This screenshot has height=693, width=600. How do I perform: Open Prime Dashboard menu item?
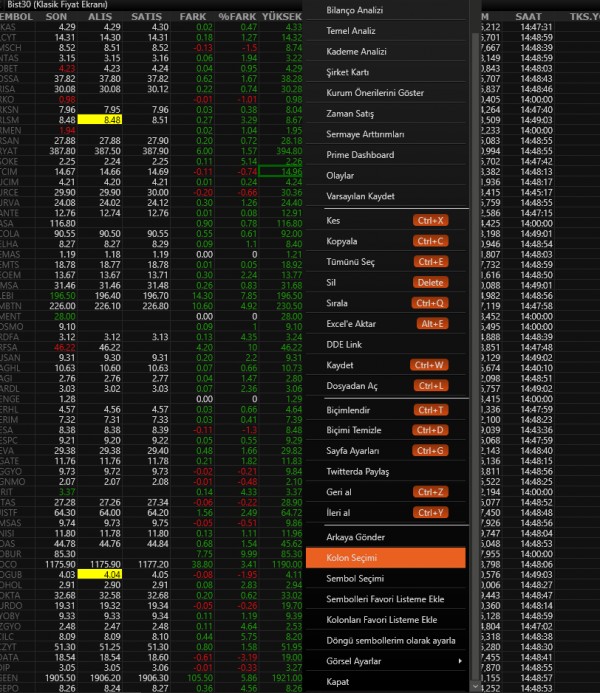[x=385, y=155]
